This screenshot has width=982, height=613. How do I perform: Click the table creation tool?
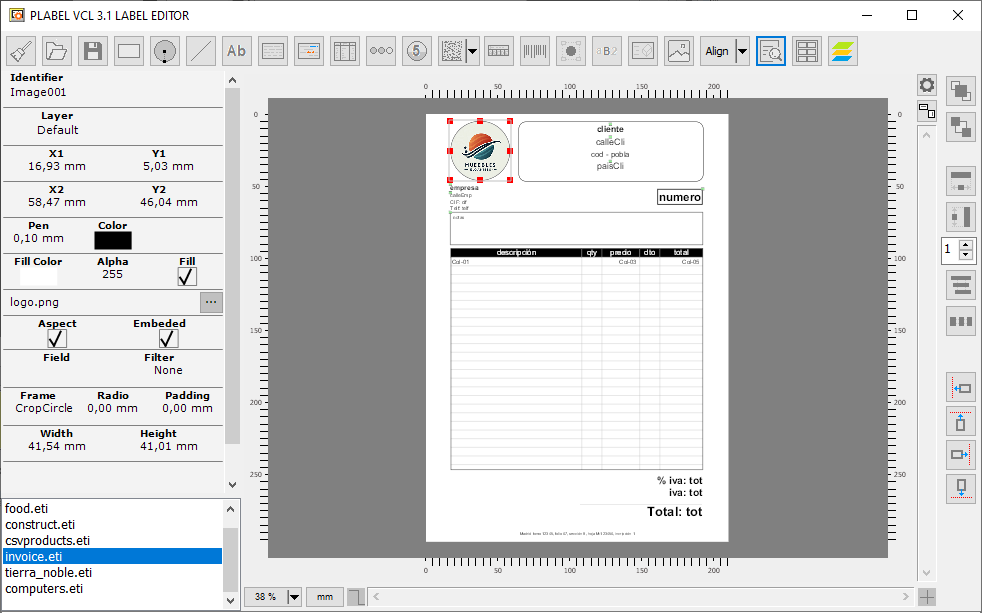coord(344,51)
